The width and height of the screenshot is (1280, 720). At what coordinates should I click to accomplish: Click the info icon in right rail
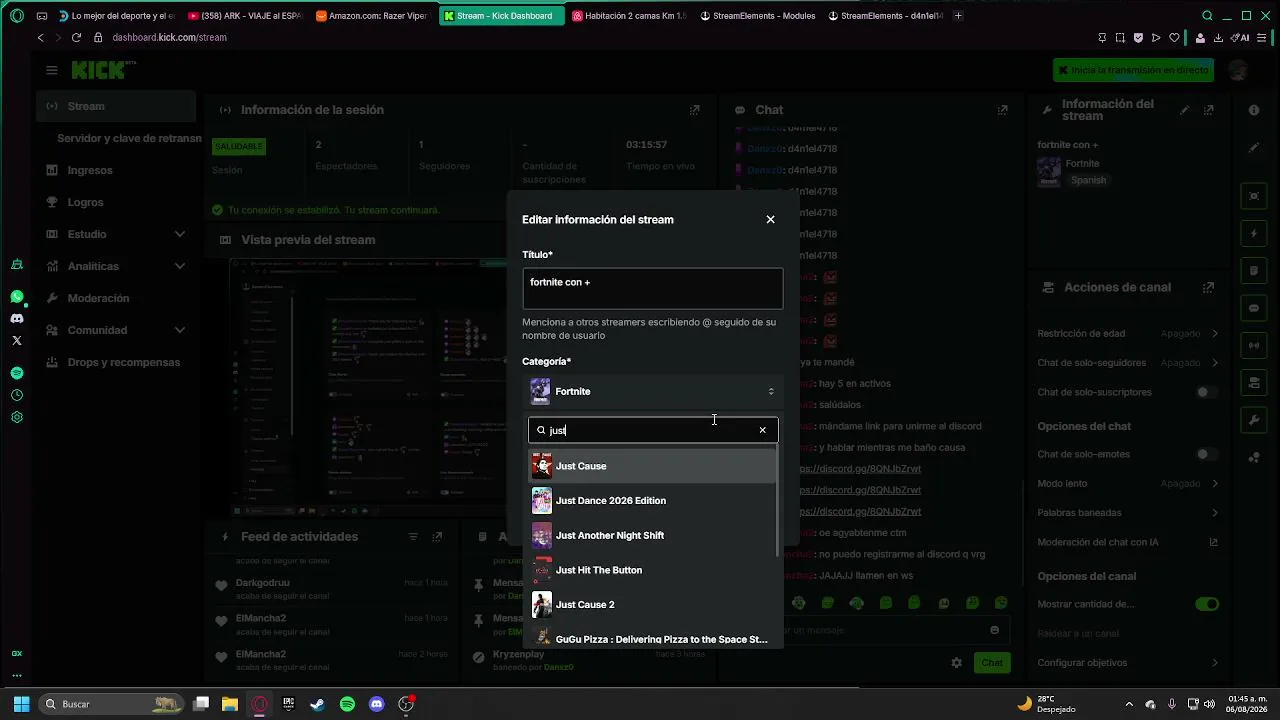point(1254,110)
